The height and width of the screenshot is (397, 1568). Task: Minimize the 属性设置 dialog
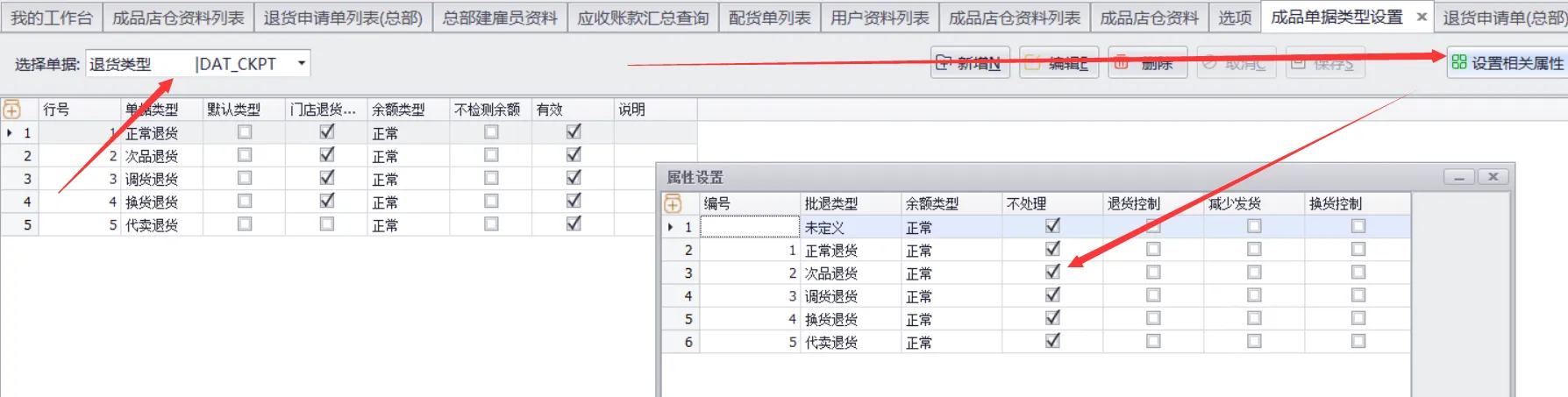pos(1459,177)
